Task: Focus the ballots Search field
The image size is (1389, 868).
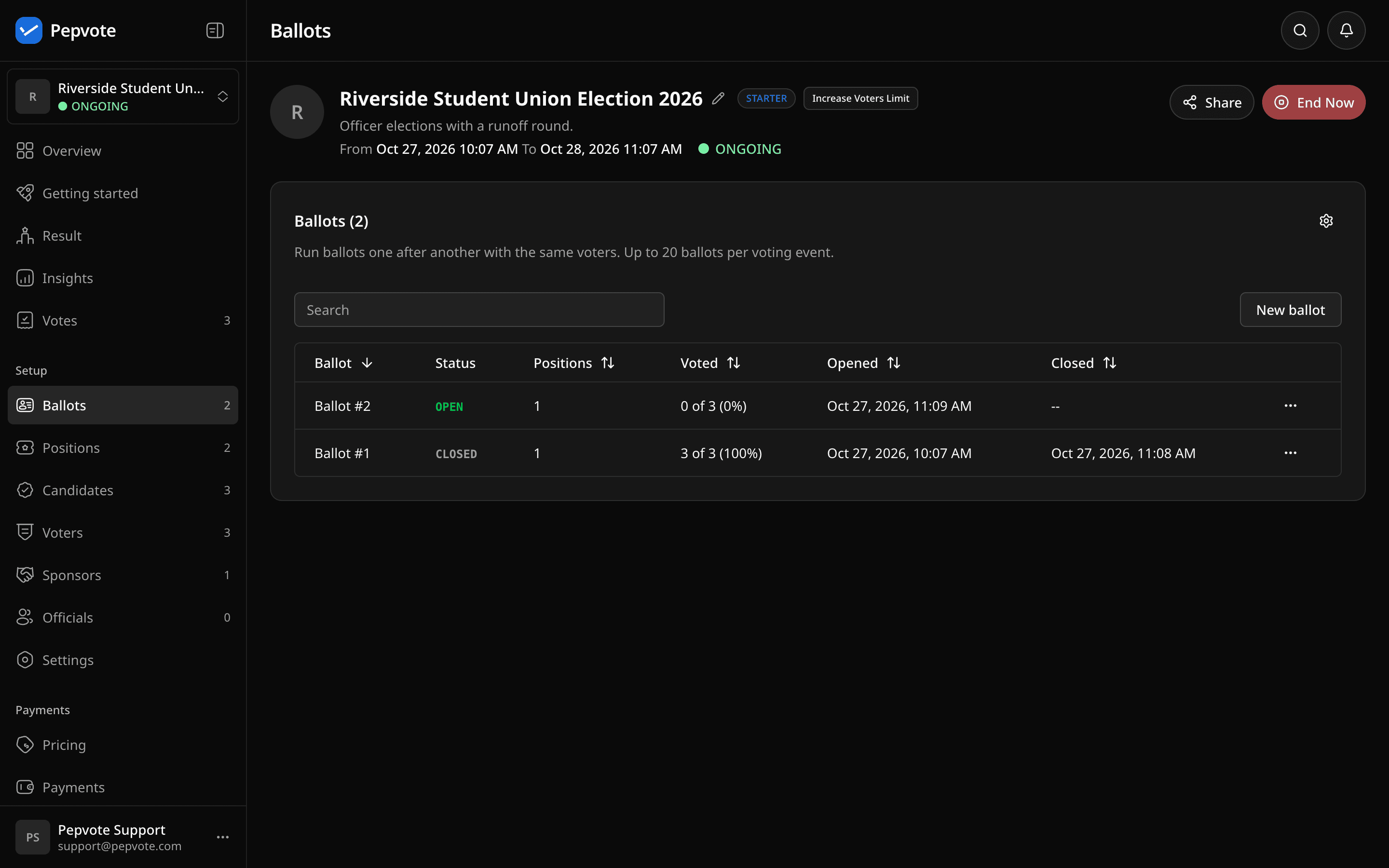Action: pyautogui.click(x=479, y=310)
